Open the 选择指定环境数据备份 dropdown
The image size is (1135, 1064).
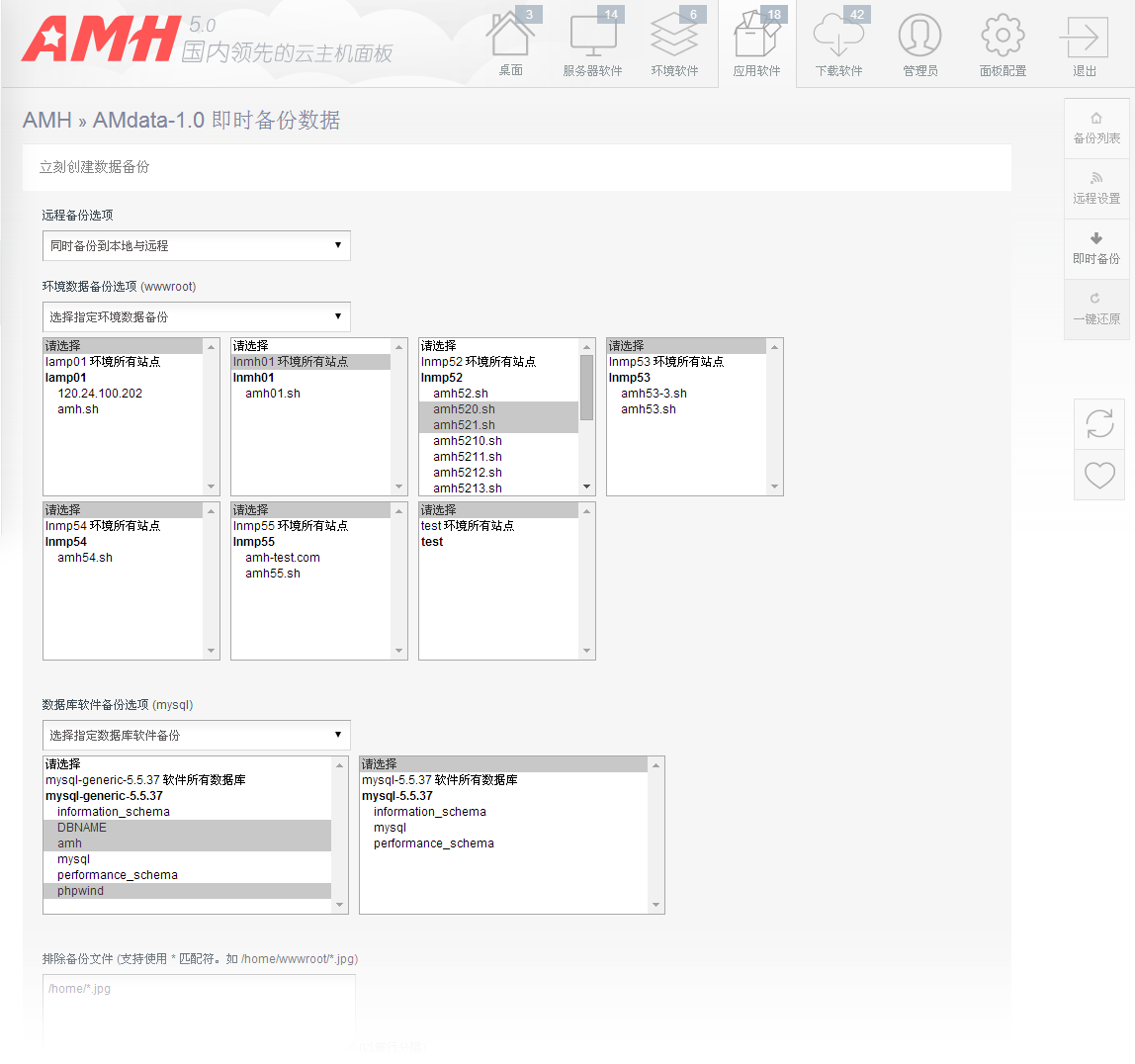[x=196, y=317]
